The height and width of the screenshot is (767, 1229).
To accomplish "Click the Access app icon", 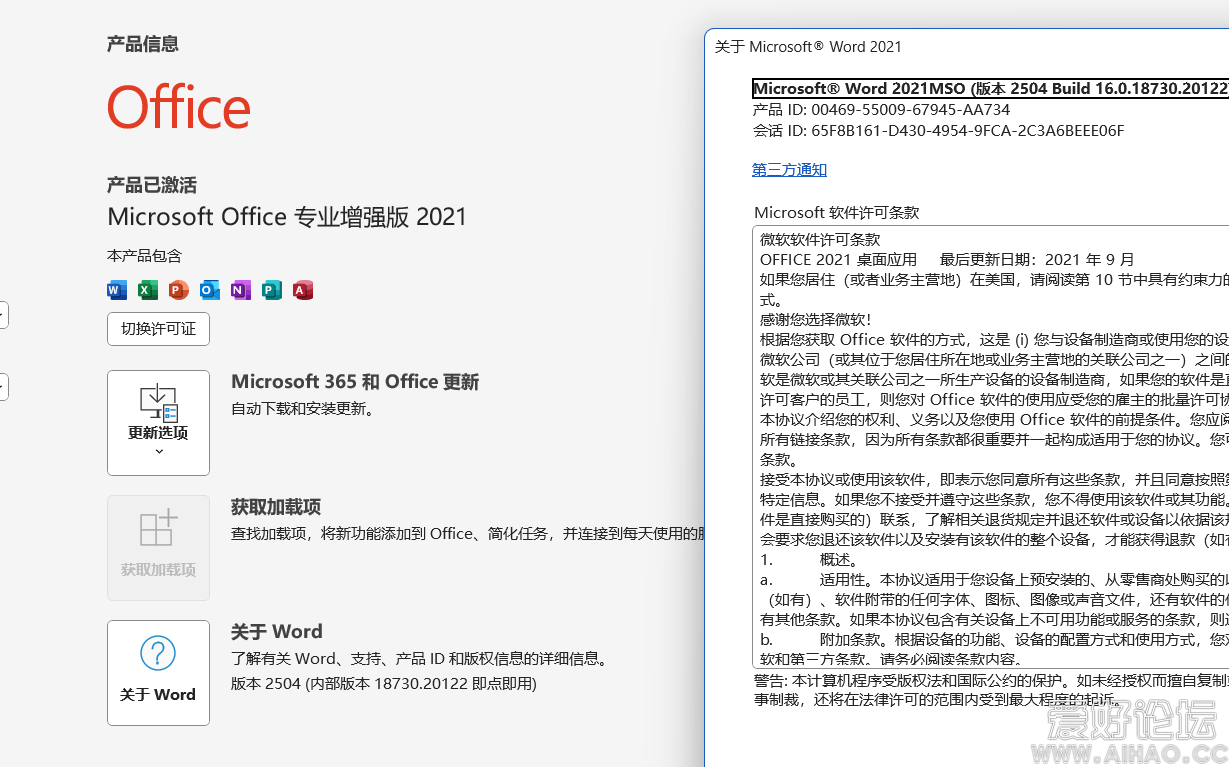I will (x=303, y=290).
